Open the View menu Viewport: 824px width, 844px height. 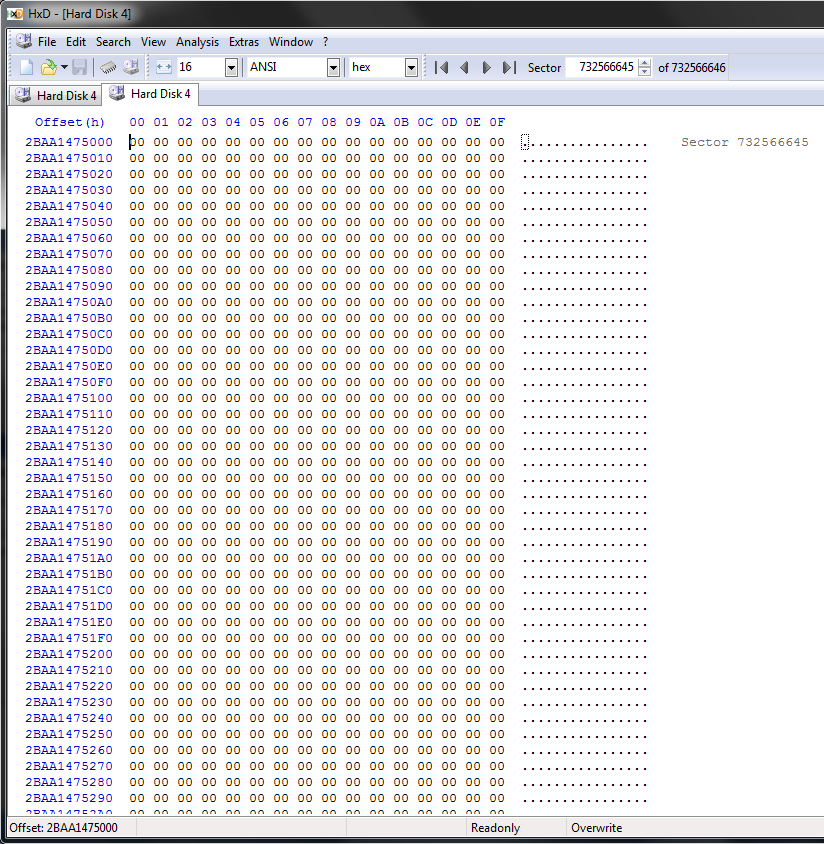153,42
